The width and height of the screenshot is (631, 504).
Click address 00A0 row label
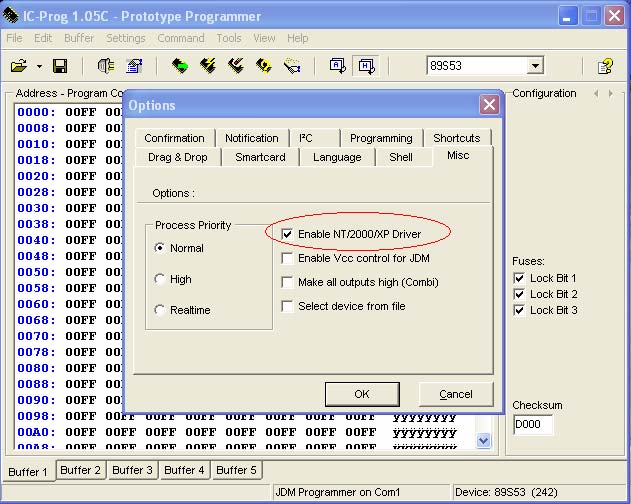tap(36, 432)
